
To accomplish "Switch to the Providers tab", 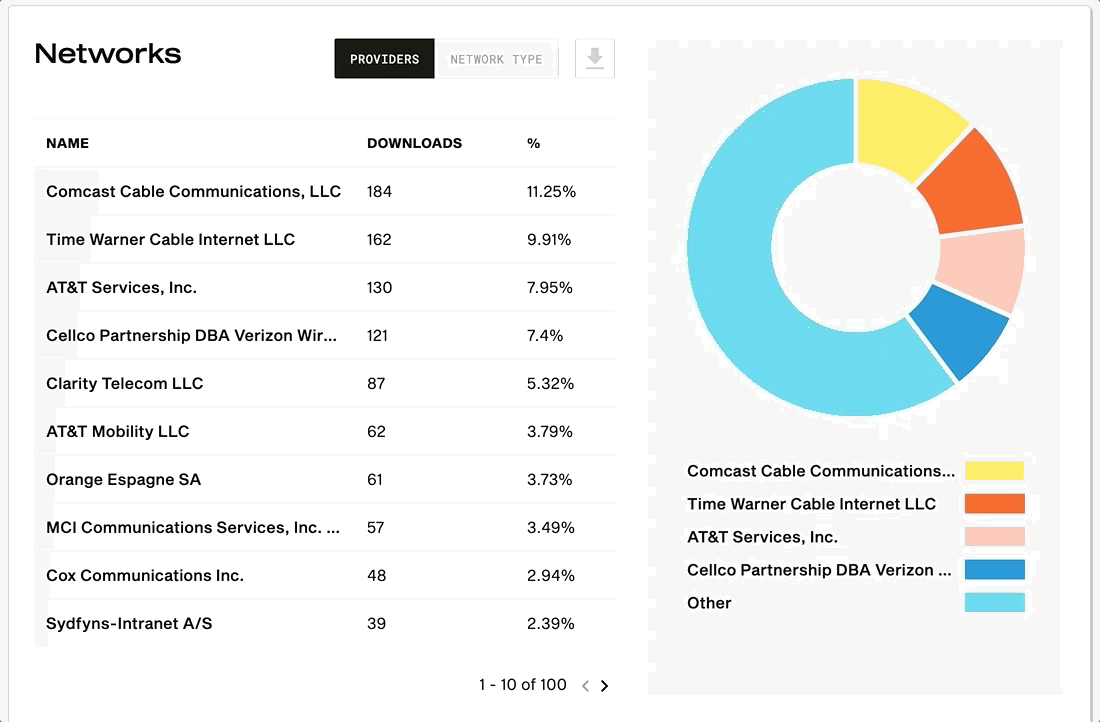I will point(384,59).
